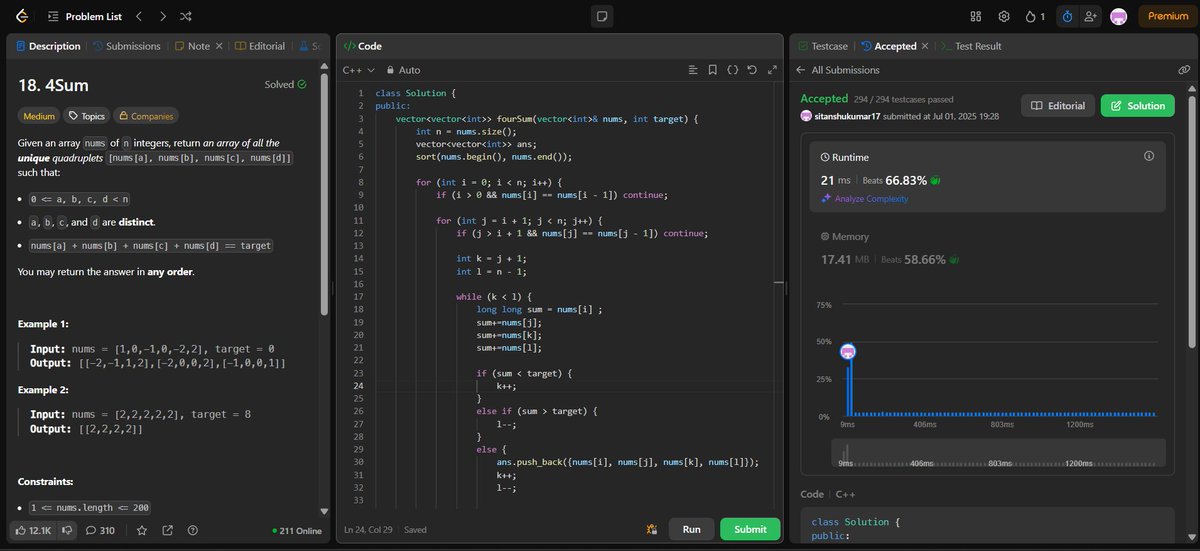Click the Medium difficulty tag
Image resolution: width=1200 pixels, height=551 pixels.
pyautogui.click(x=39, y=116)
